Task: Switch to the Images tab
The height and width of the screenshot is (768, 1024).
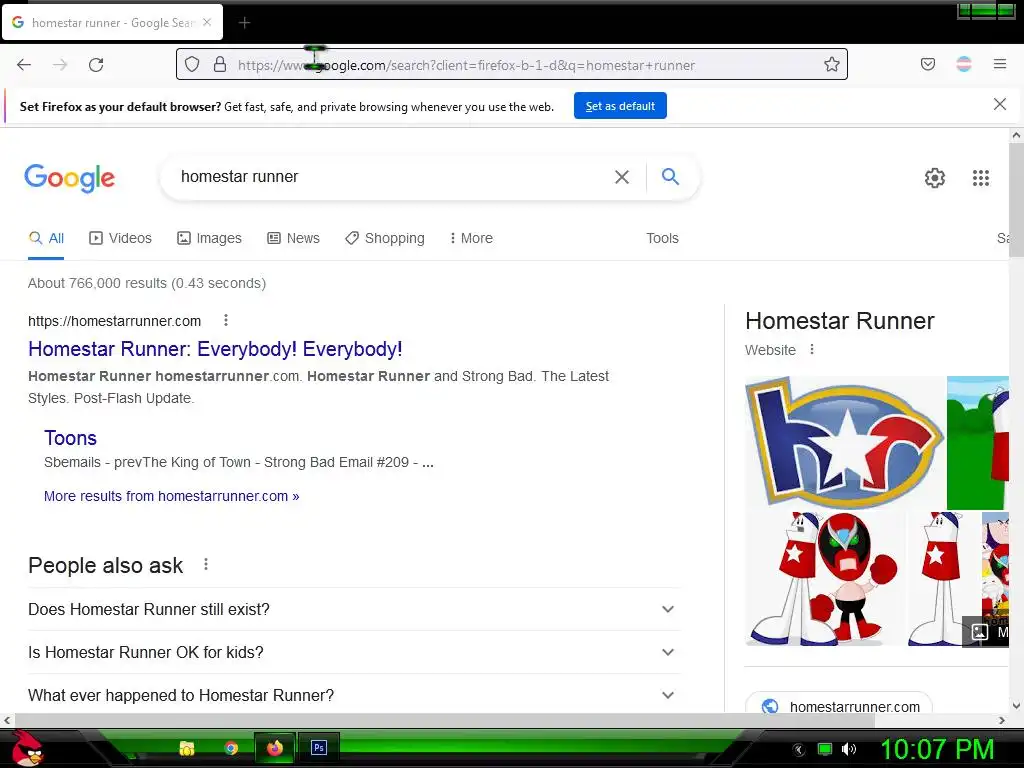Action: pos(209,238)
